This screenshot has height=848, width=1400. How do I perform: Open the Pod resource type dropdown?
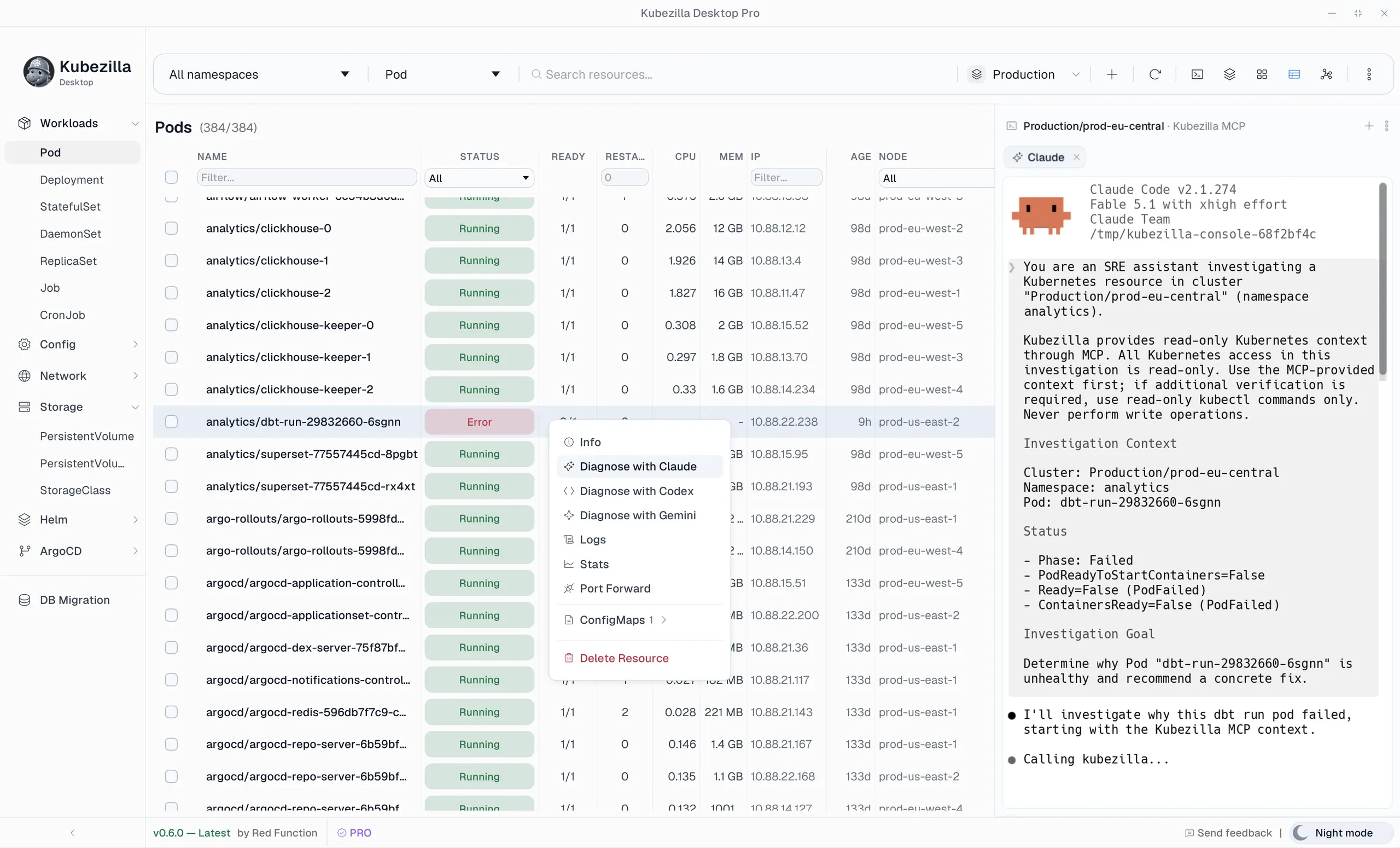(442, 74)
